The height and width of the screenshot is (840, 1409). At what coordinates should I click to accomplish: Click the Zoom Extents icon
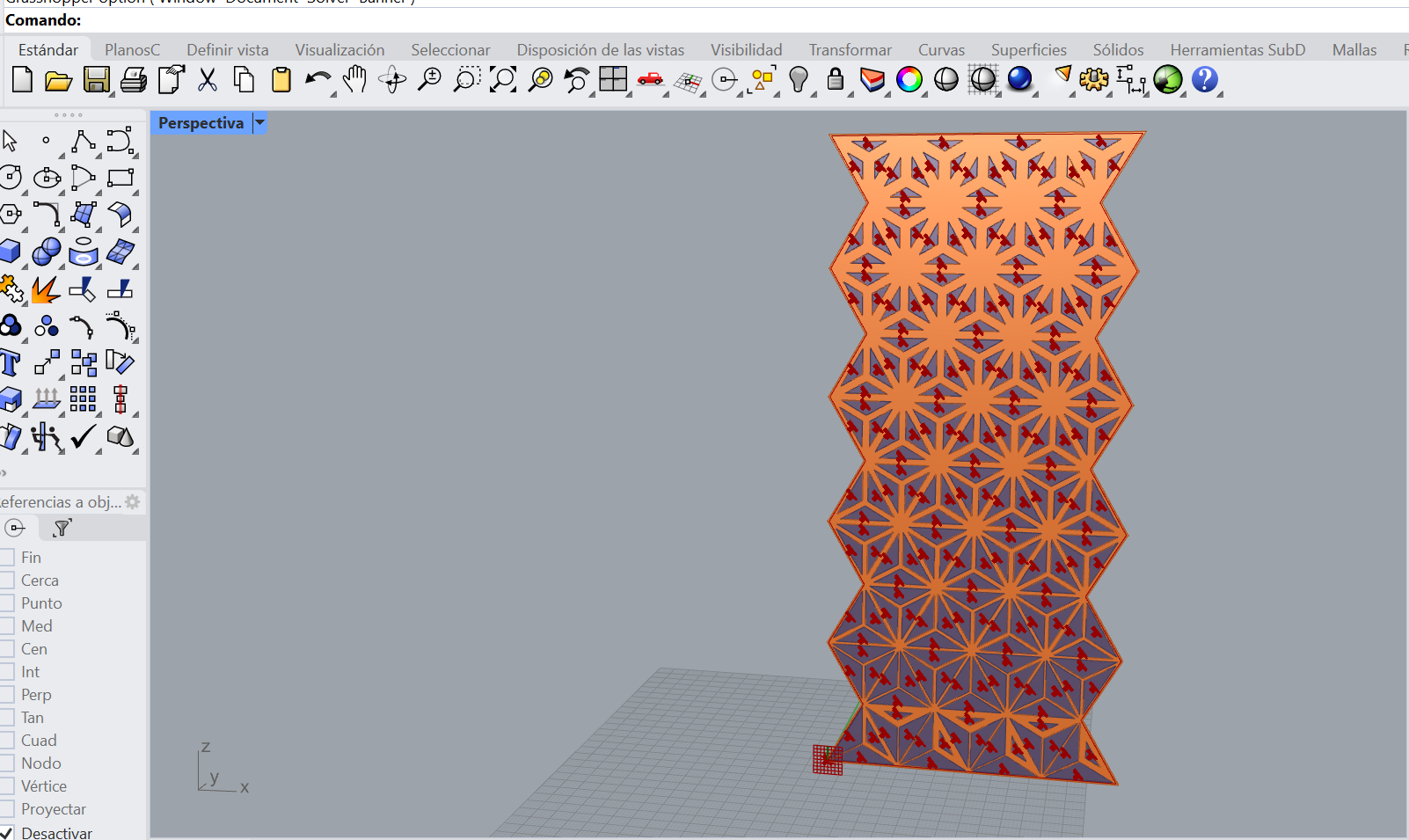coord(503,80)
